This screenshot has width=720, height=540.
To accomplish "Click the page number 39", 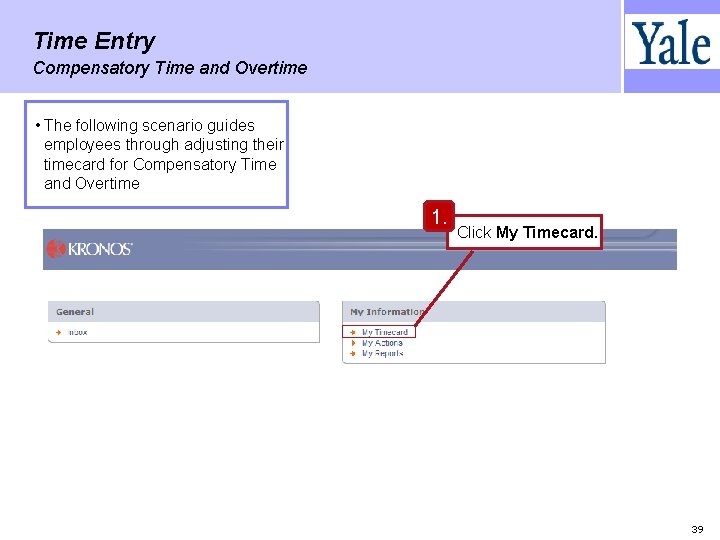I will pos(697,529).
